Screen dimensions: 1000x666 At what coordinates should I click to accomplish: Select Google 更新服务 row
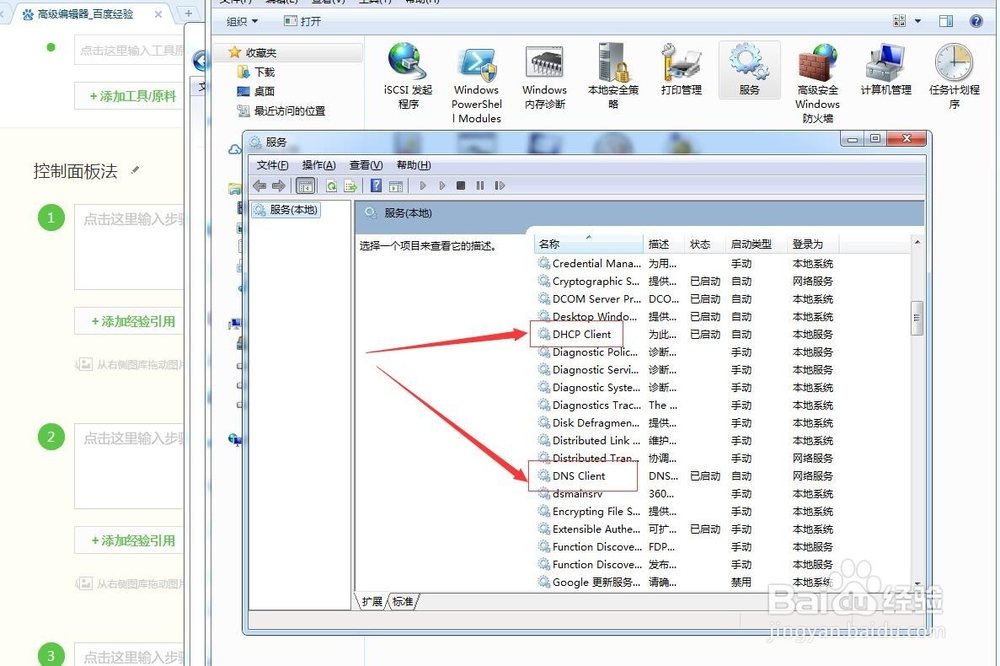(x=686, y=582)
